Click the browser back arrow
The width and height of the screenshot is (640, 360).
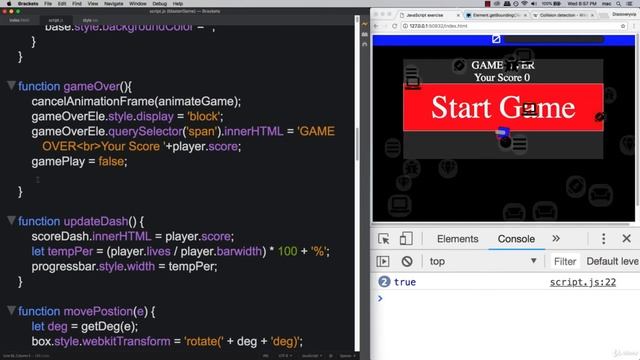376,26
